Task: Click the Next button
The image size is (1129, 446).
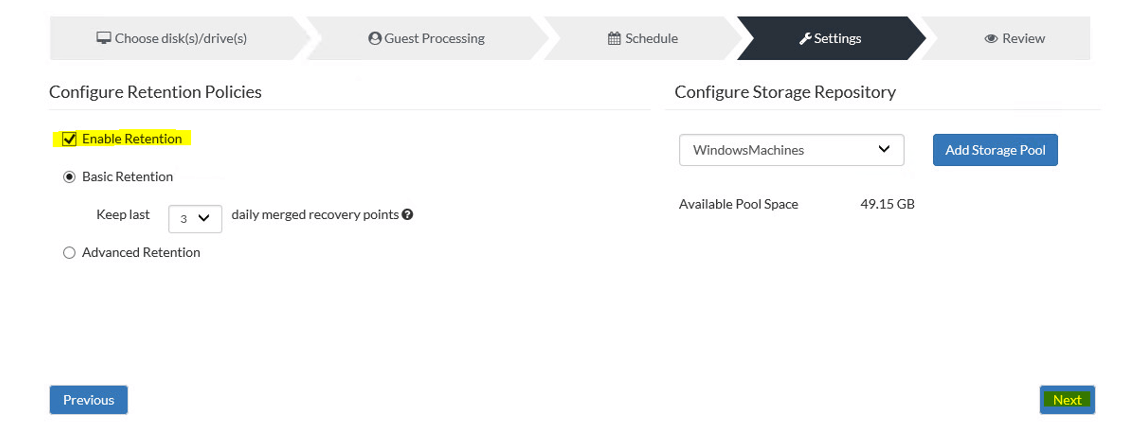Action: click(1067, 400)
